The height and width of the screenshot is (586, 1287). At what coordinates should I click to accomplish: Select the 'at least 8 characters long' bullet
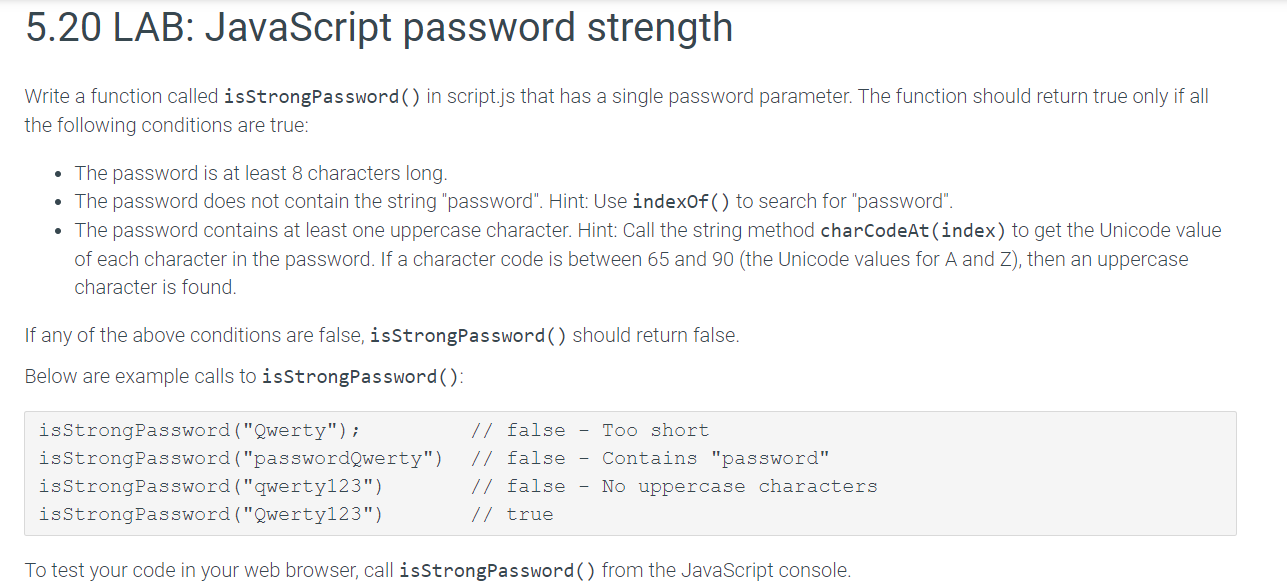click(x=261, y=173)
